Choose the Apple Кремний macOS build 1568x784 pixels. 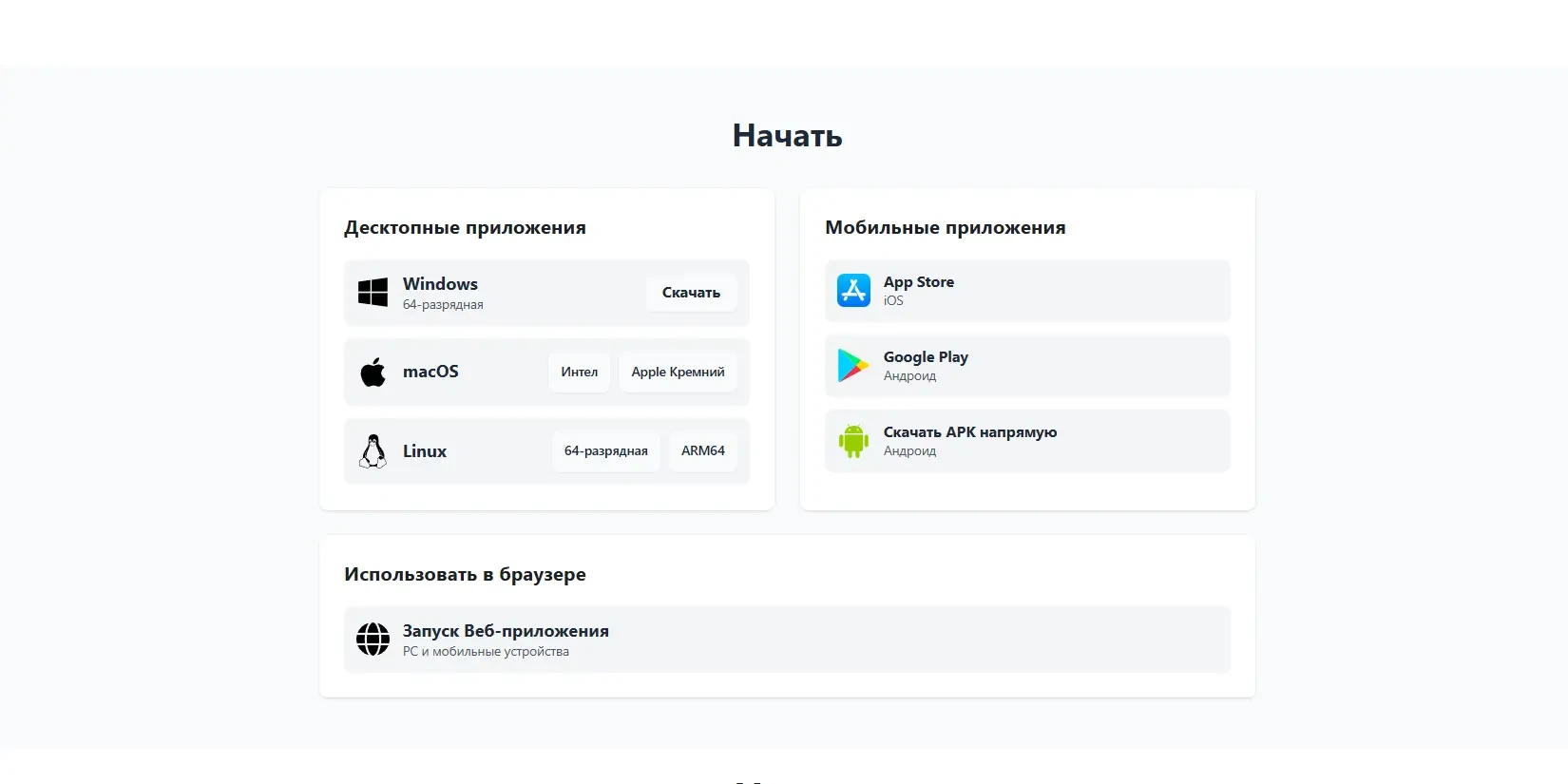[x=678, y=373]
